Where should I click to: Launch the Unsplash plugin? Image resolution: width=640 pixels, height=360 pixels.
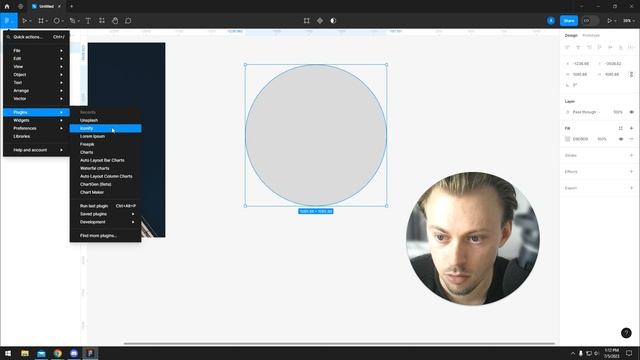point(106,120)
